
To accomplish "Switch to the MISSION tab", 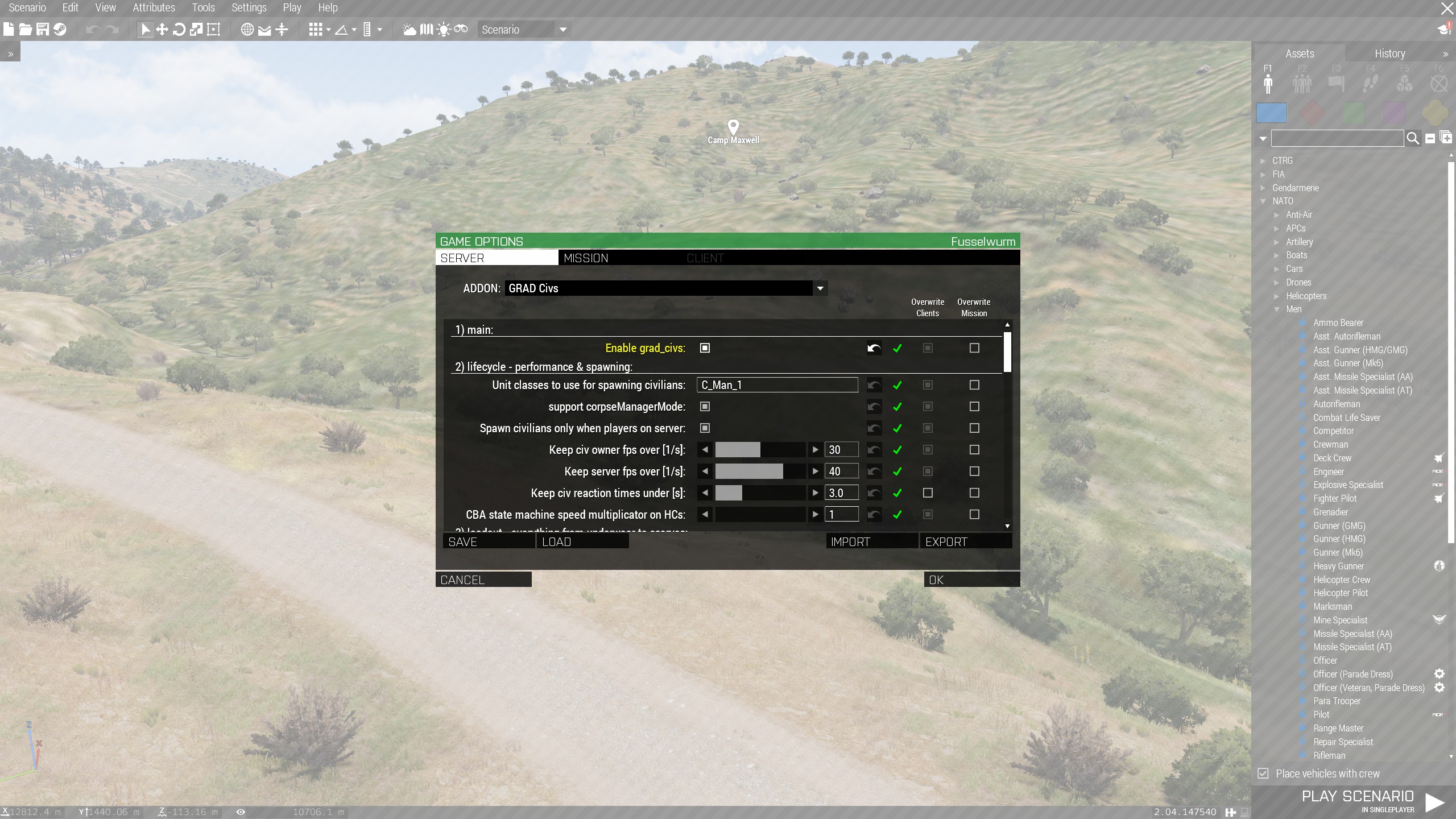I will [x=586, y=258].
